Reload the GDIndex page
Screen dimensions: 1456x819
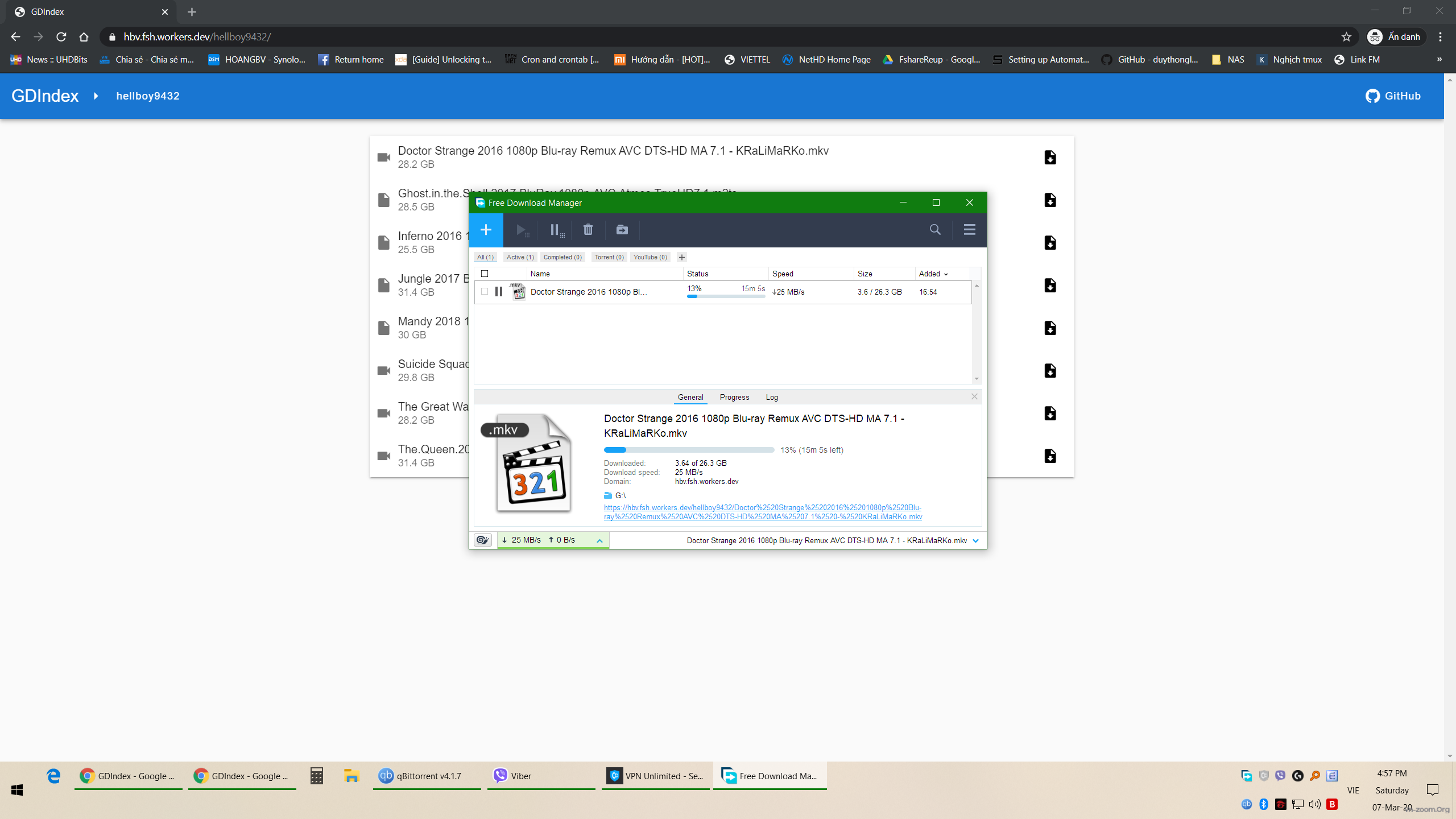[61, 37]
